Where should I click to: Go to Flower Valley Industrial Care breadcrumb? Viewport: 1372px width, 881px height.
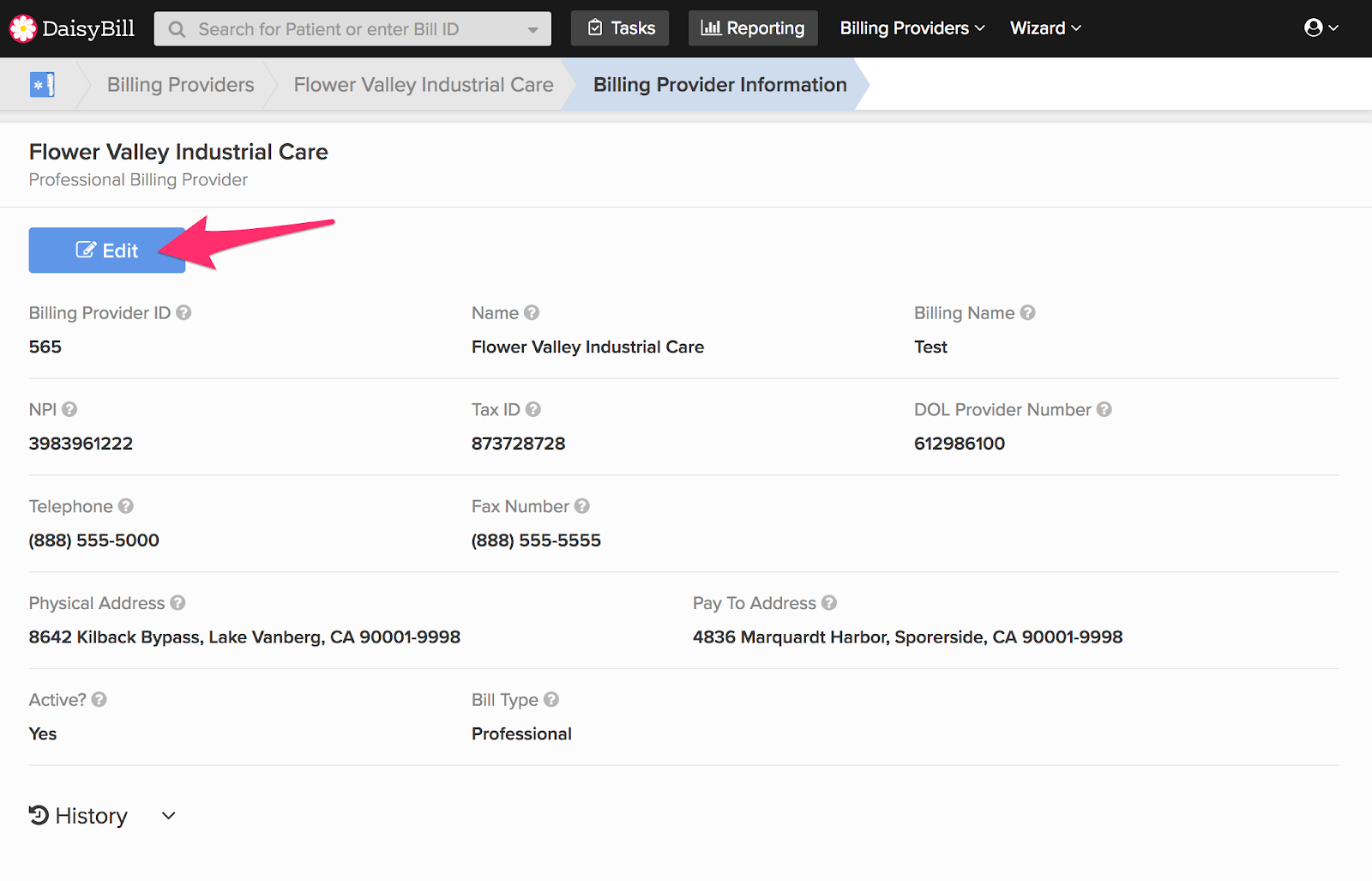[x=424, y=84]
